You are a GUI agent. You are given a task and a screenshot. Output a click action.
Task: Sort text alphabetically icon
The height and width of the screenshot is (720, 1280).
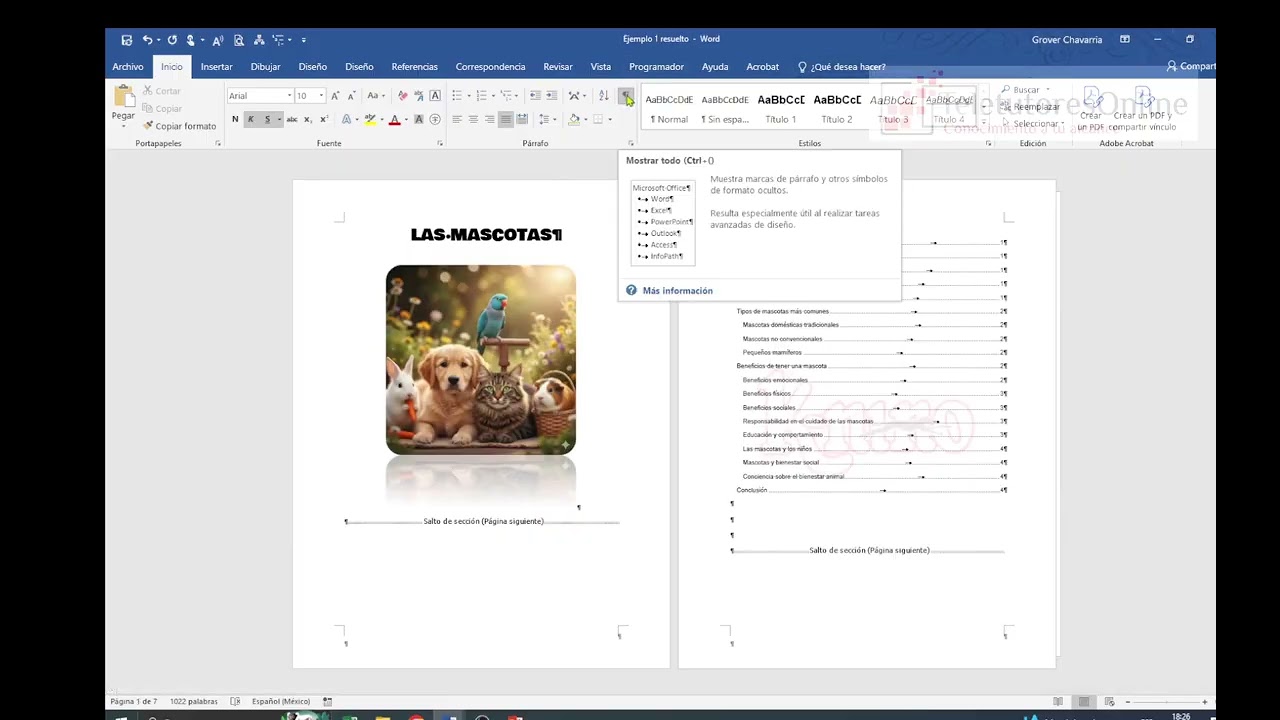coord(604,96)
